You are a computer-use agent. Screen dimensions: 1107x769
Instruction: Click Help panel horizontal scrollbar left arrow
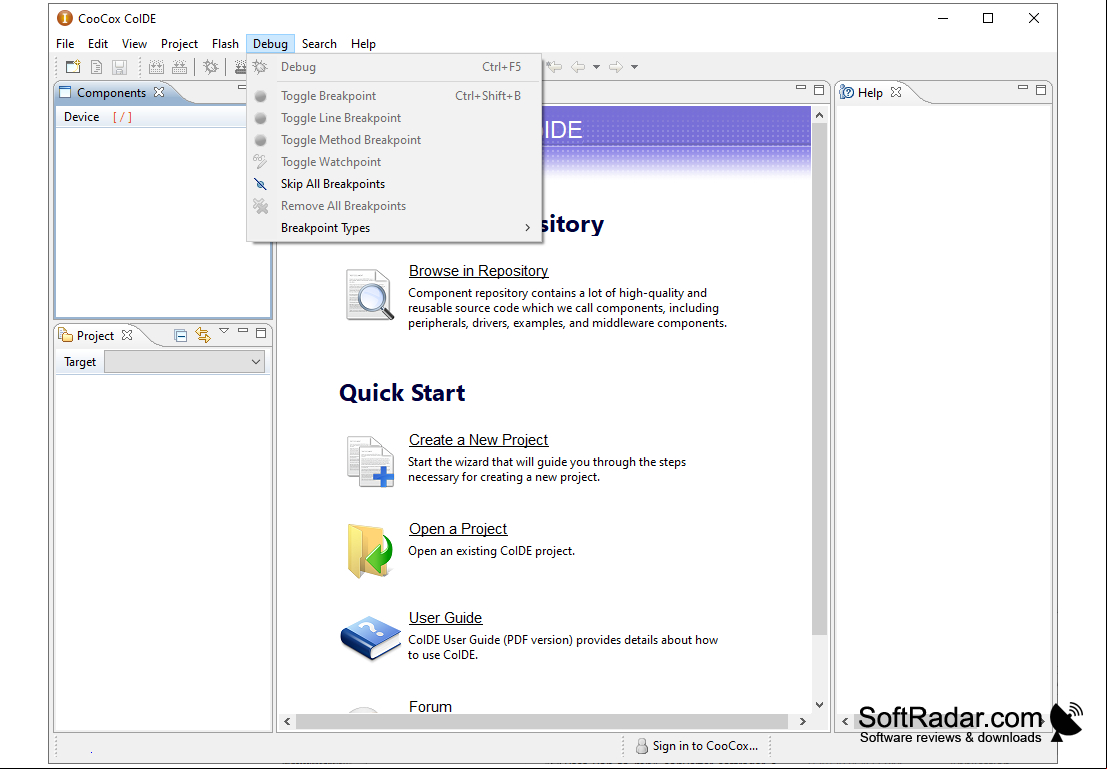(x=845, y=722)
